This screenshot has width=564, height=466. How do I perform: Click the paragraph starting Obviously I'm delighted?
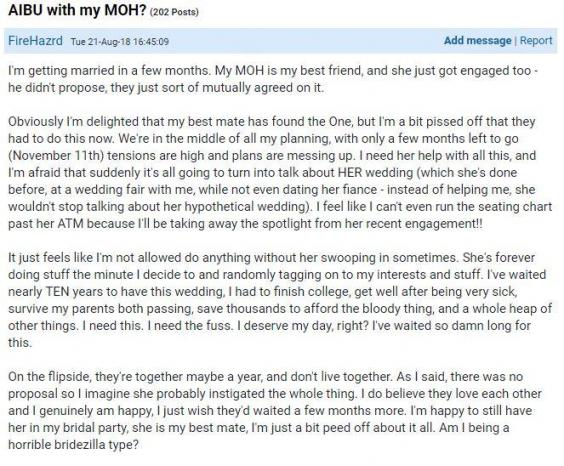[280, 173]
